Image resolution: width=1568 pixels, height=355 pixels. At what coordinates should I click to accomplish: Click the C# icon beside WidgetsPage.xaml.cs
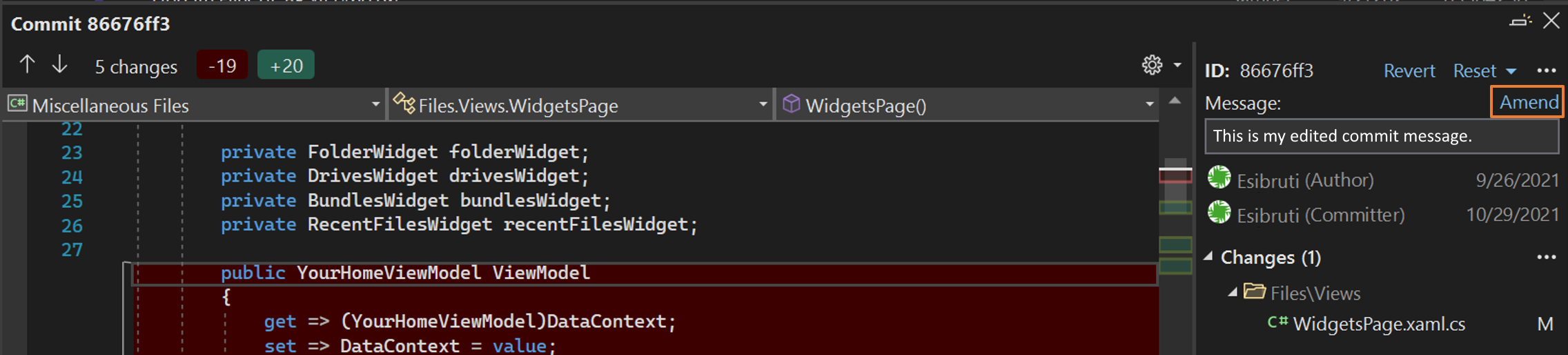tap(1277, 323)
